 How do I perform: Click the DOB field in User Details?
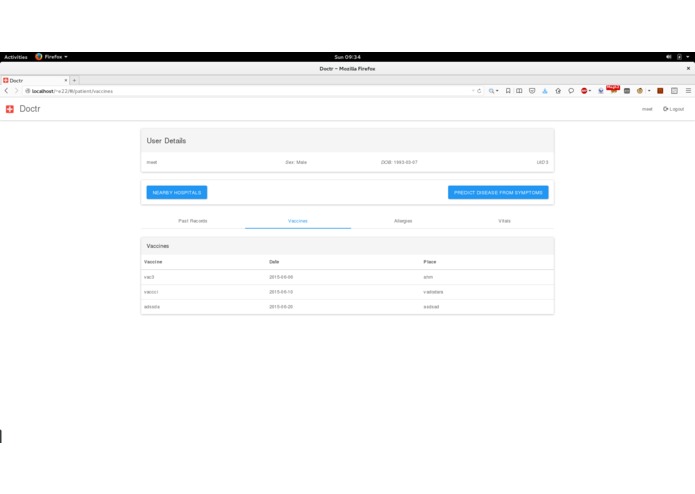399,162
